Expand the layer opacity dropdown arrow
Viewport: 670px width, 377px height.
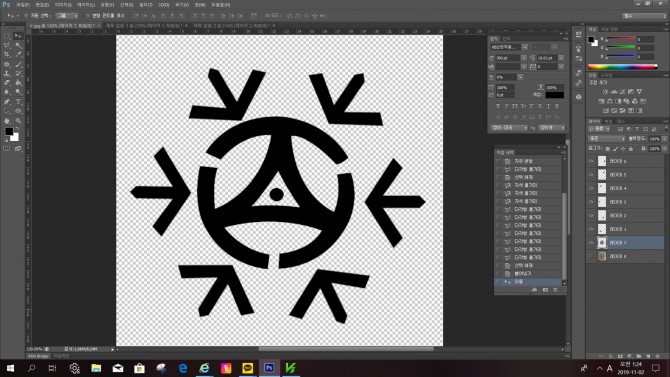(x=664, y=139)
